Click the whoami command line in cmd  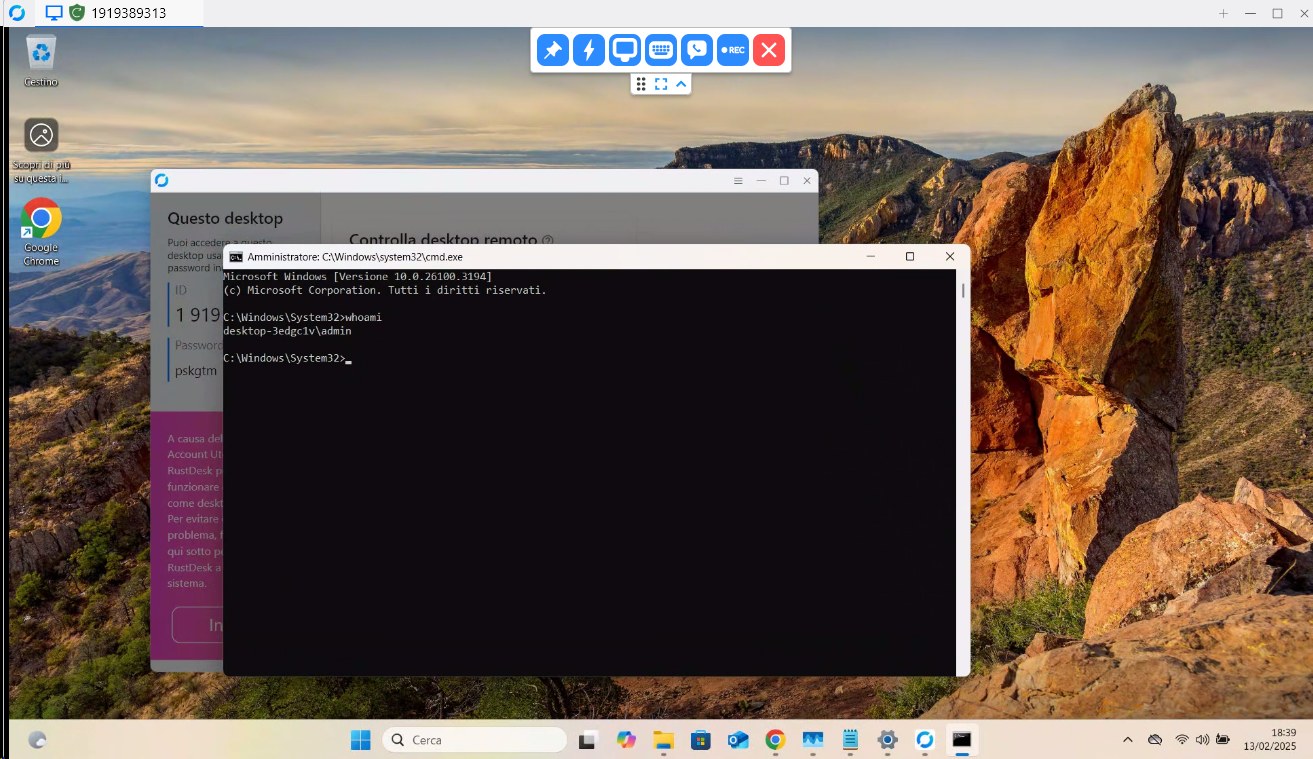click(x=303, y=317)
